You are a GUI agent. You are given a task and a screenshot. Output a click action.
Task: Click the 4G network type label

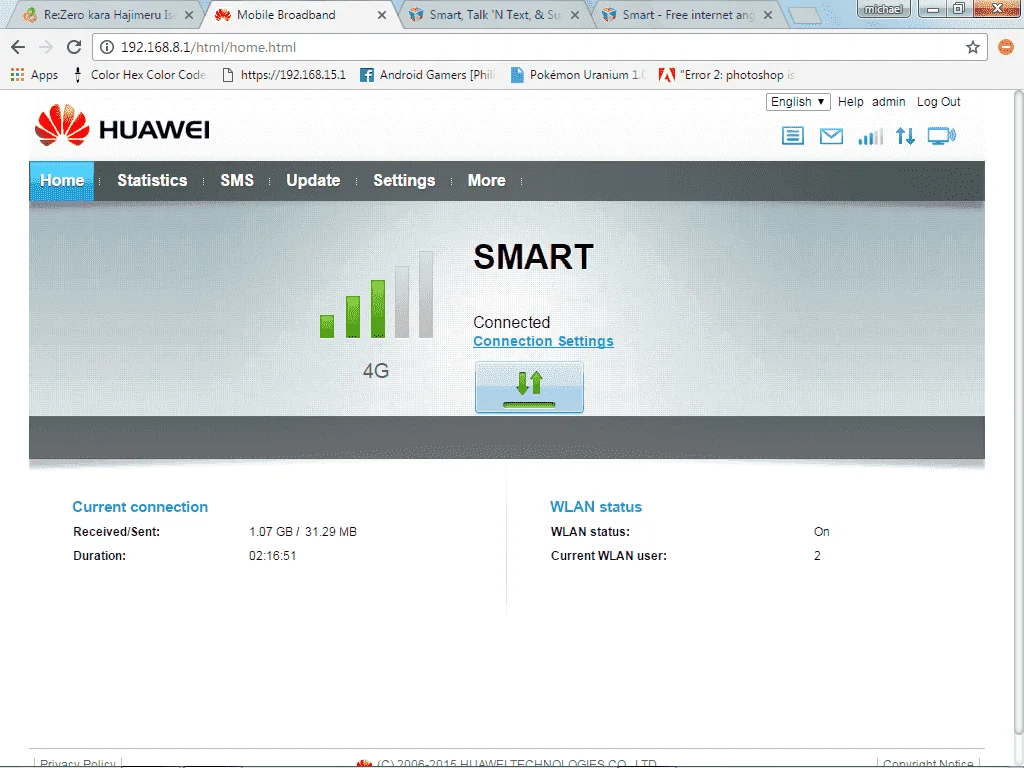point(376,371)
